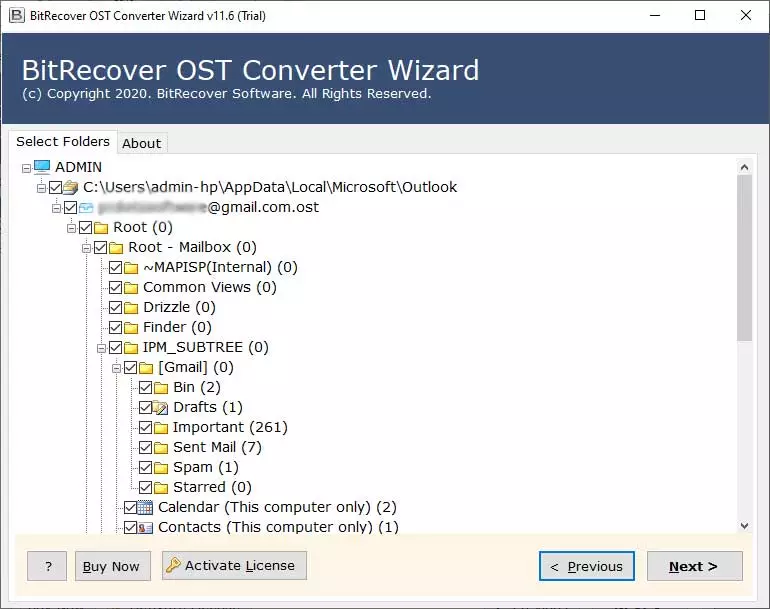770x609 pixels.
Task: Collapse the gmail.com.ost node
Action: (56, 208)
